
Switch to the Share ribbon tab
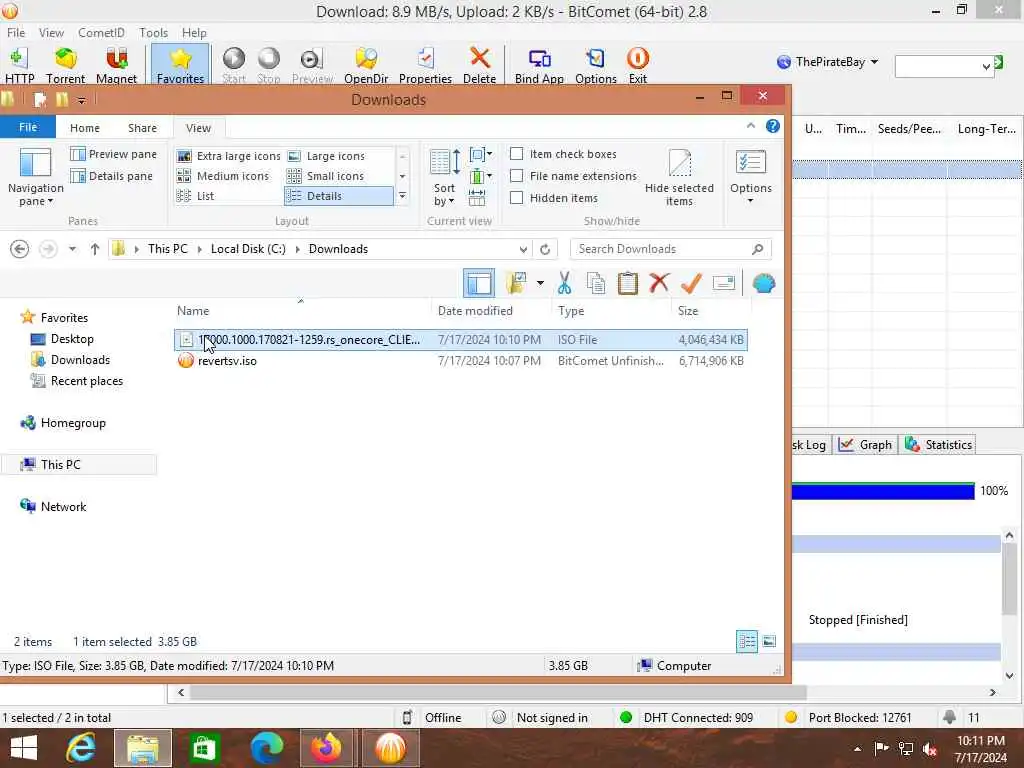tap(142, 128)
